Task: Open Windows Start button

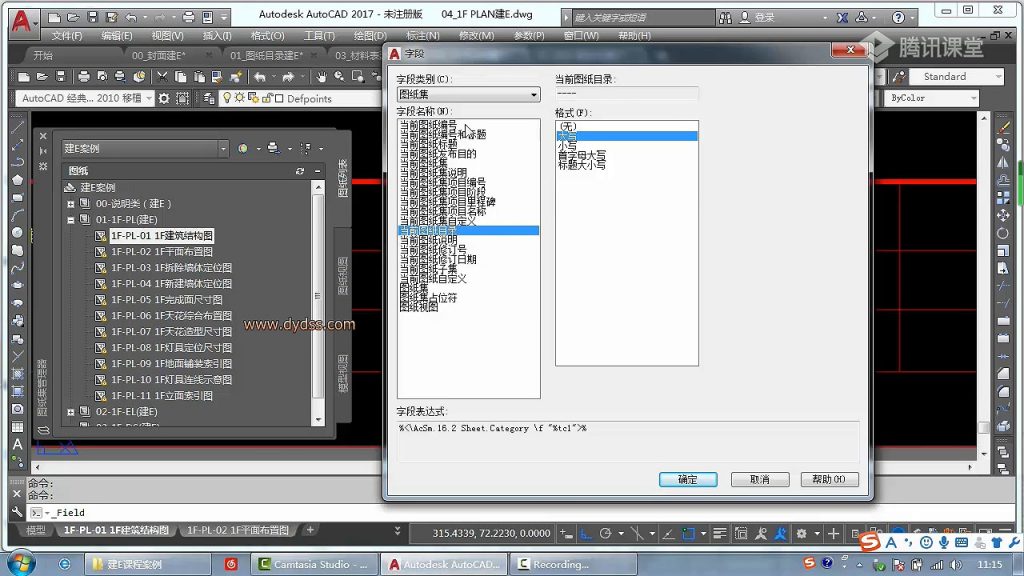Action: [x=21, y=563]
